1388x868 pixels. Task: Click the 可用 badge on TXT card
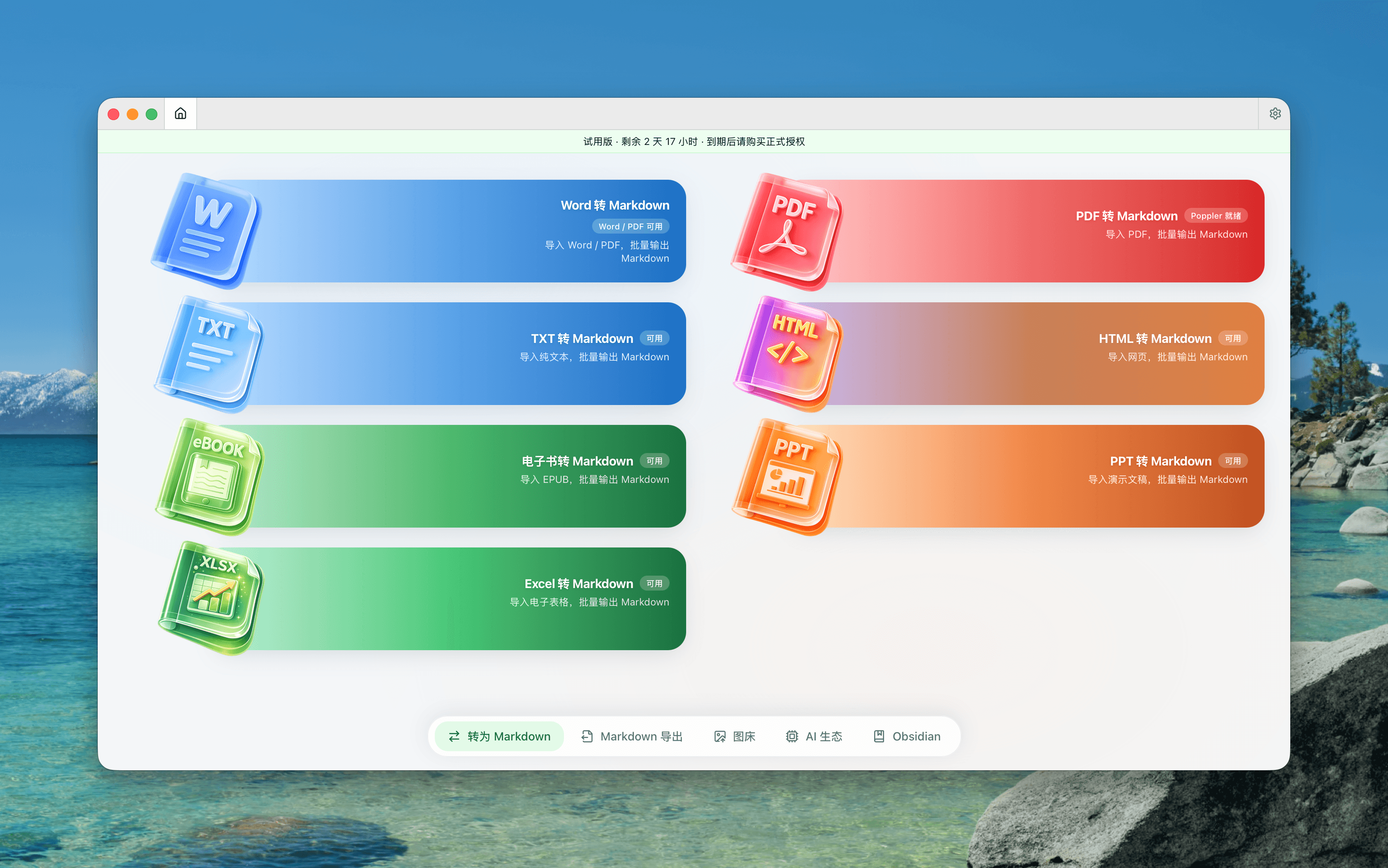point(654,339)
